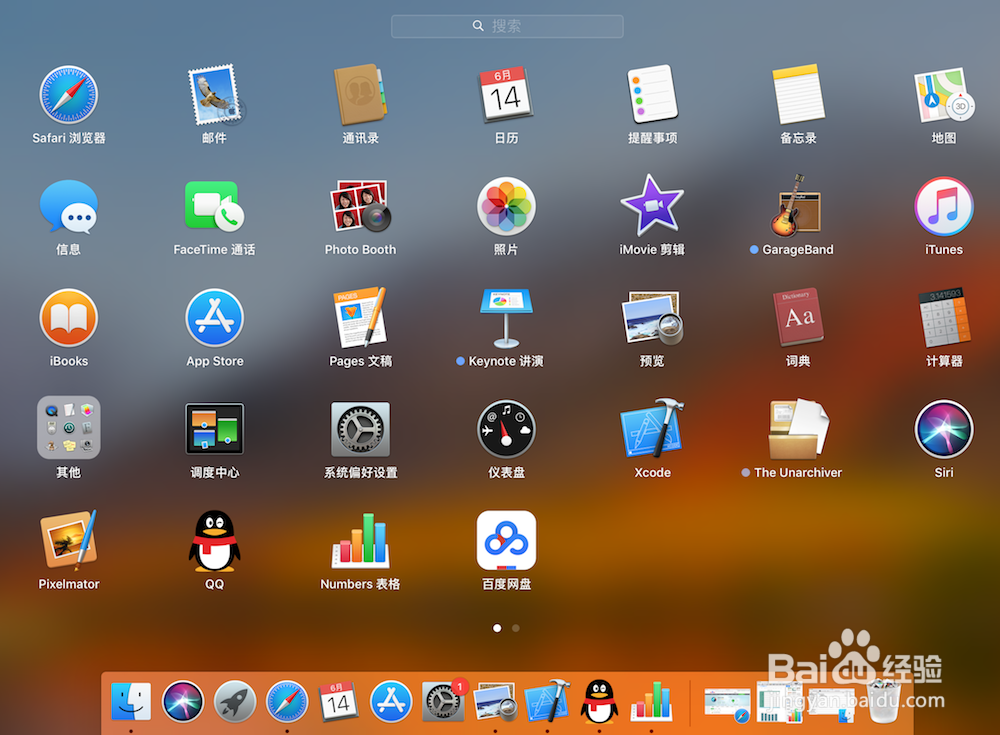The height and width of the screenshot is (735, 1000).
Task: Open QQ penguin from the Dock
Action: pyautogui.click(x=599, y=701)
